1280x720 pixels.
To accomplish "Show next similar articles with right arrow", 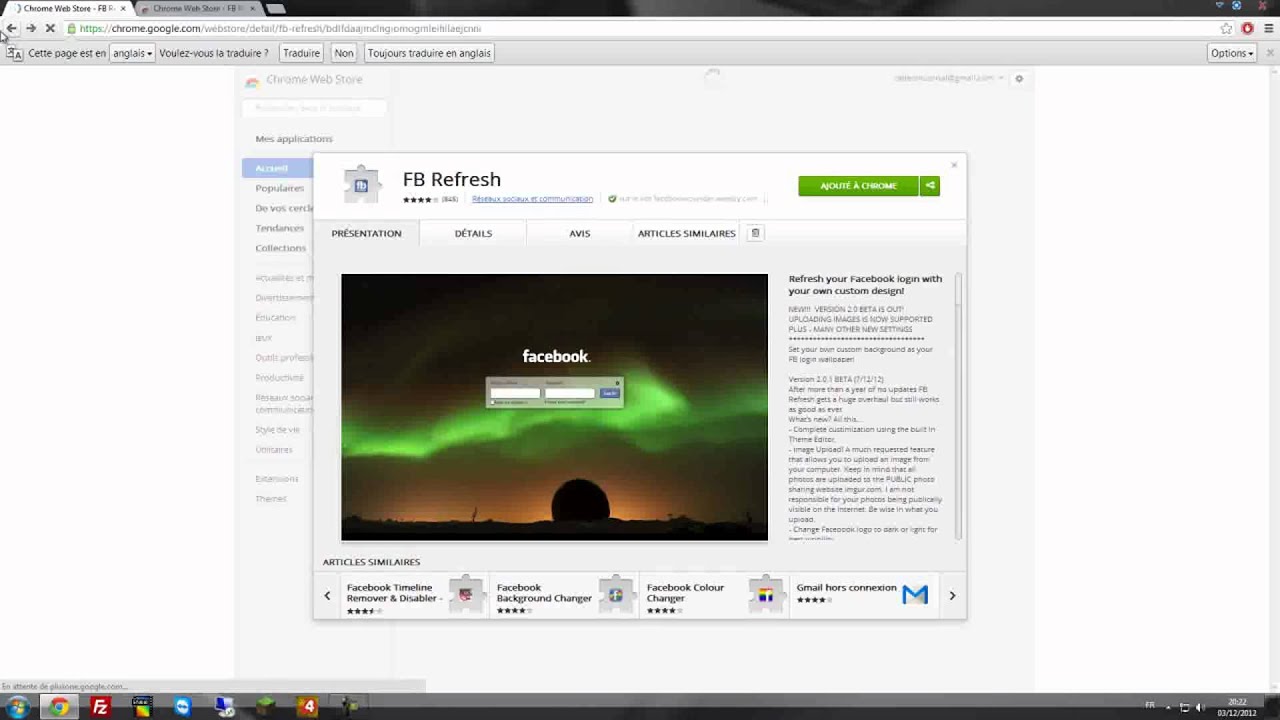I will click(x=952, y=596).
